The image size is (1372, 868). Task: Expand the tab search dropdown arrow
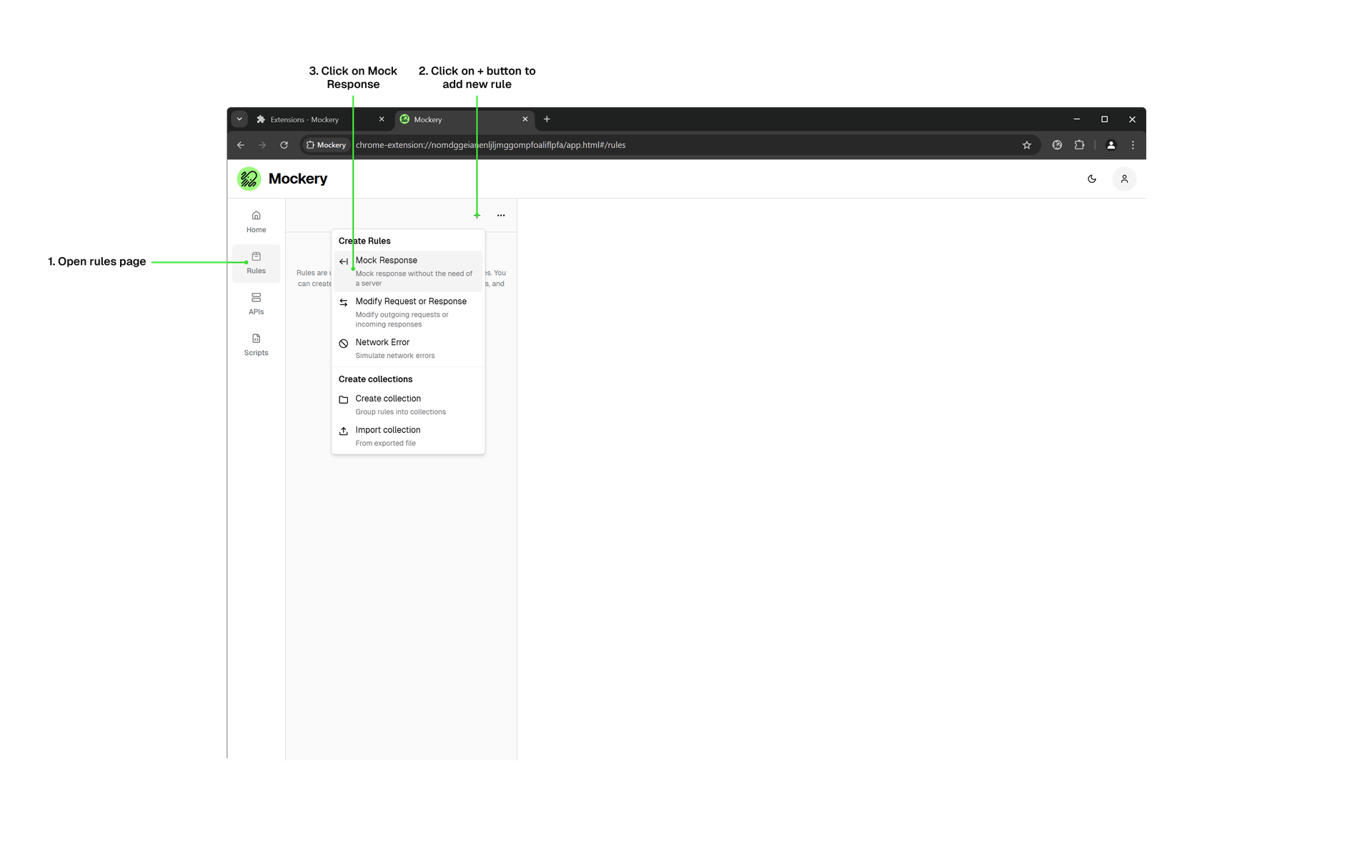[x=239, y=119]
